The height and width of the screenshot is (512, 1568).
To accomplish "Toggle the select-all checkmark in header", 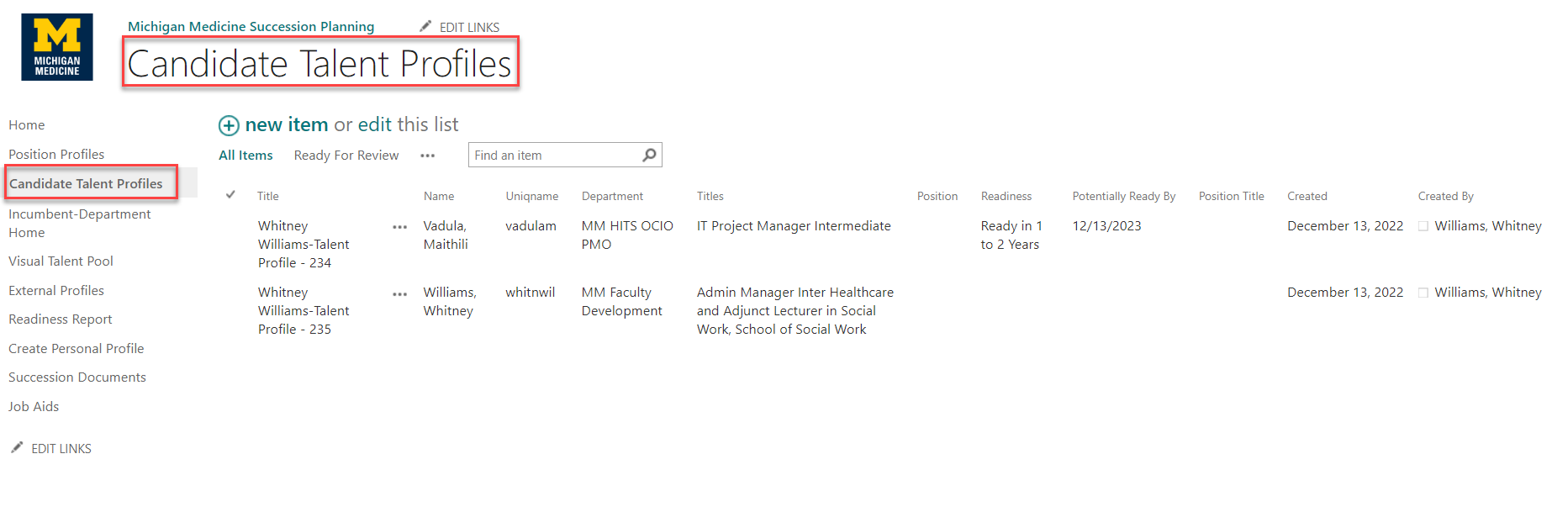I will tap(230, 195).
